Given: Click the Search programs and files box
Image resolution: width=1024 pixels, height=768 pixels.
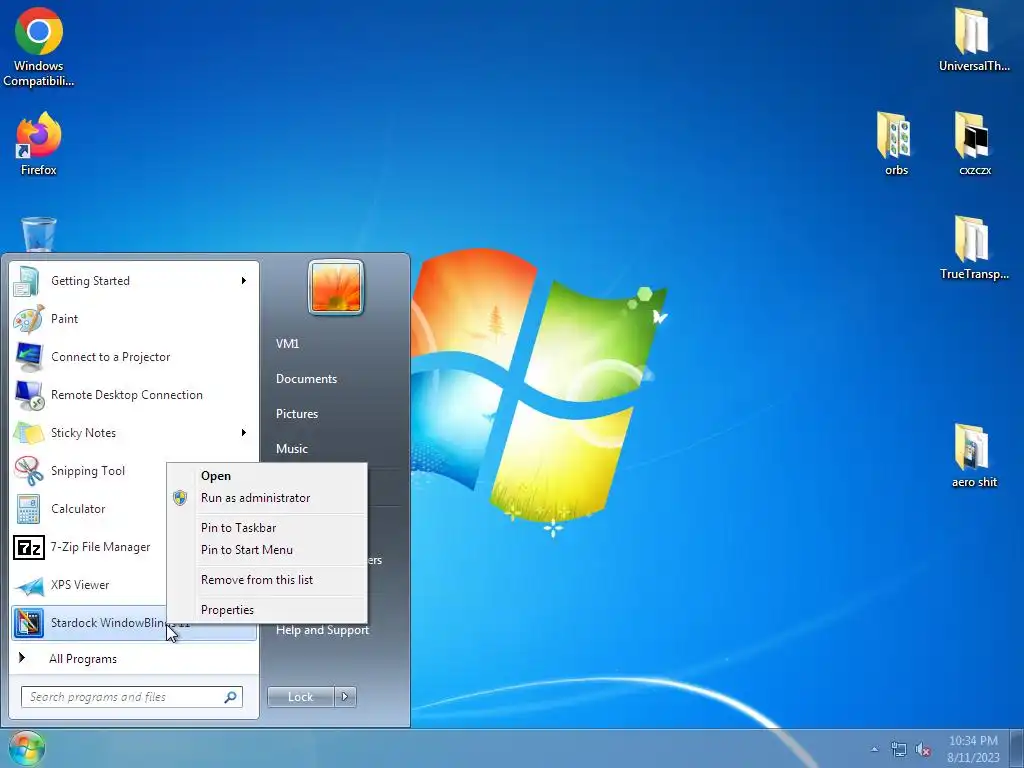Looking at the screenshot, I should (x=131, y=697).
